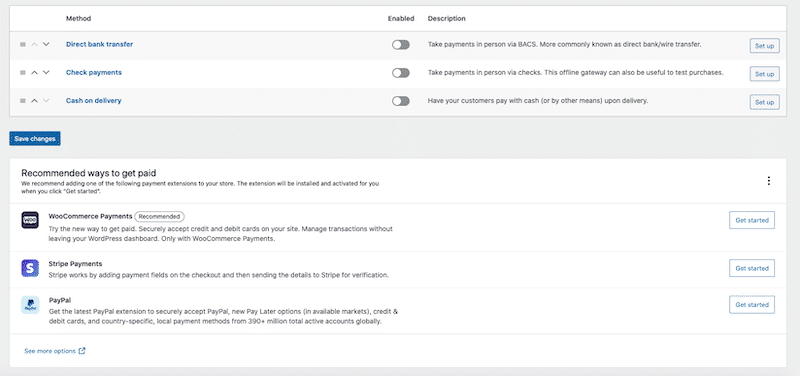The image size is (800, 376).
Task: Click the PayPal title text
Action: (x=60, y=300)
